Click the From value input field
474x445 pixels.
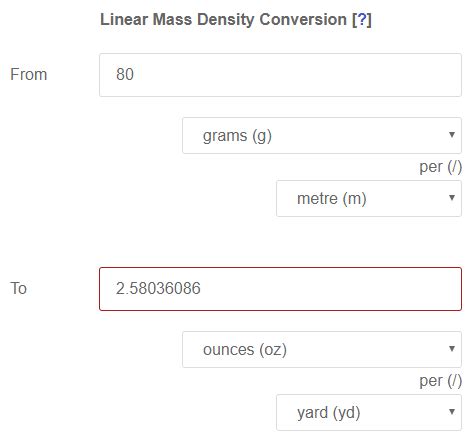coord(280,75)
